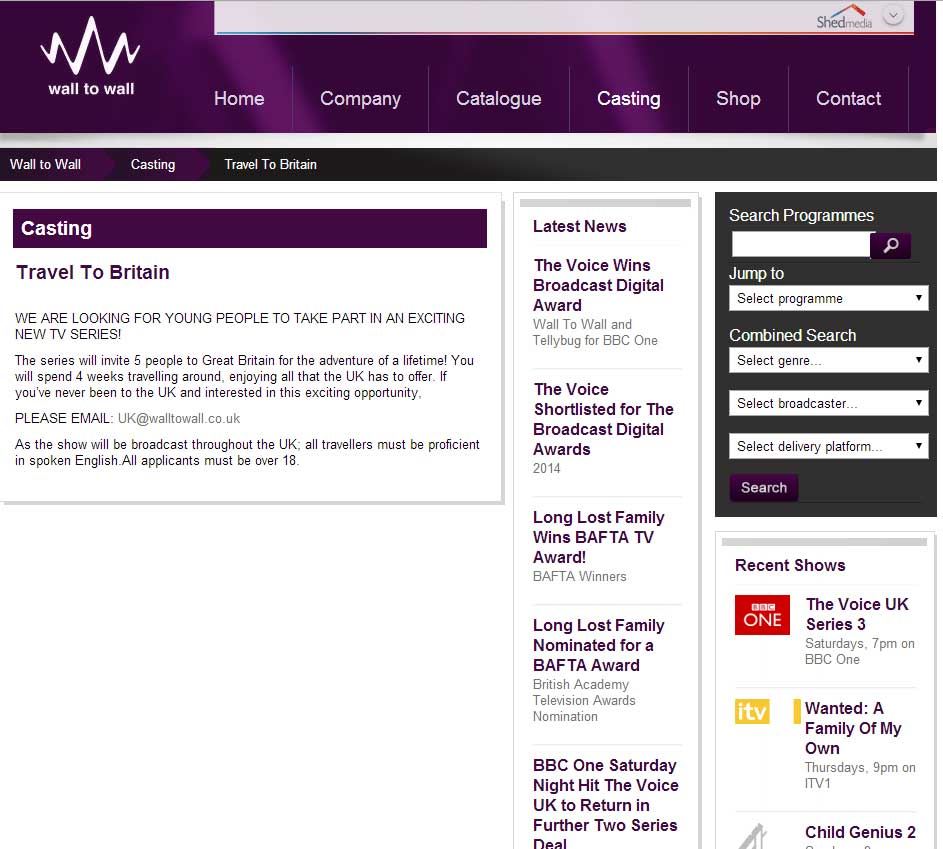
Task: Open the Select programme dropdown
Action: point(828,298)
